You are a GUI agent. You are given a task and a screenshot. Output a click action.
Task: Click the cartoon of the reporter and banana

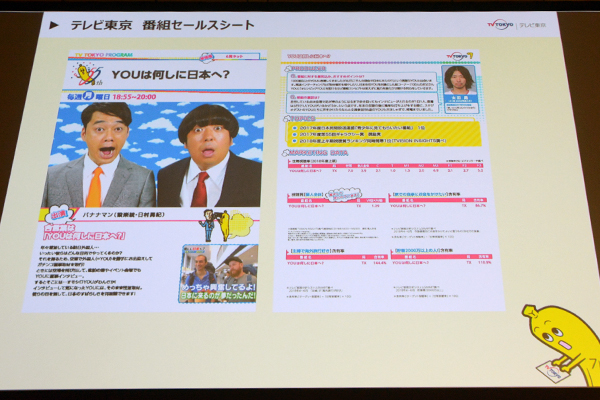pyautogui.click(x=224, y=225)
